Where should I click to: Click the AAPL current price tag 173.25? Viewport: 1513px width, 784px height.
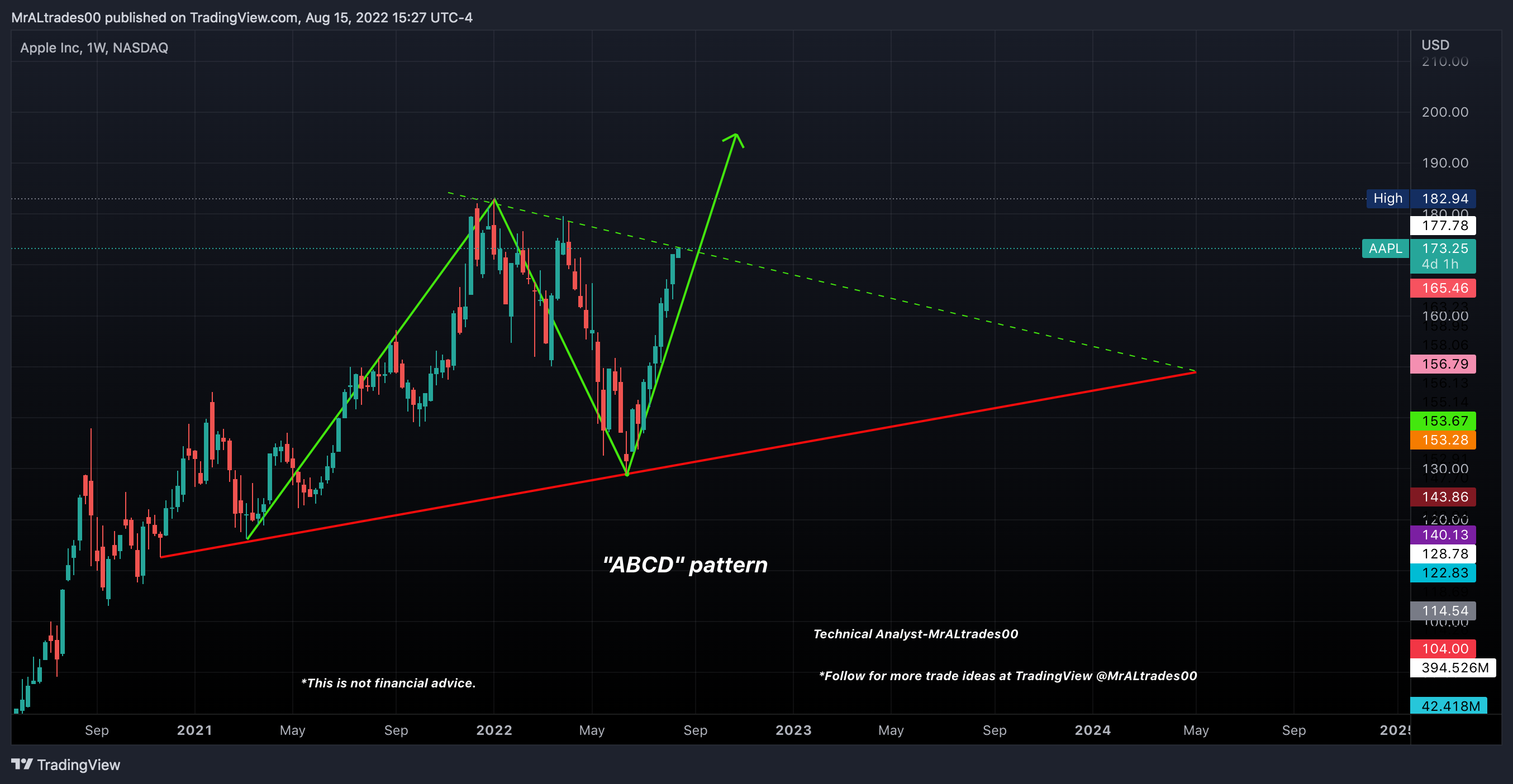click(1443, 248)
